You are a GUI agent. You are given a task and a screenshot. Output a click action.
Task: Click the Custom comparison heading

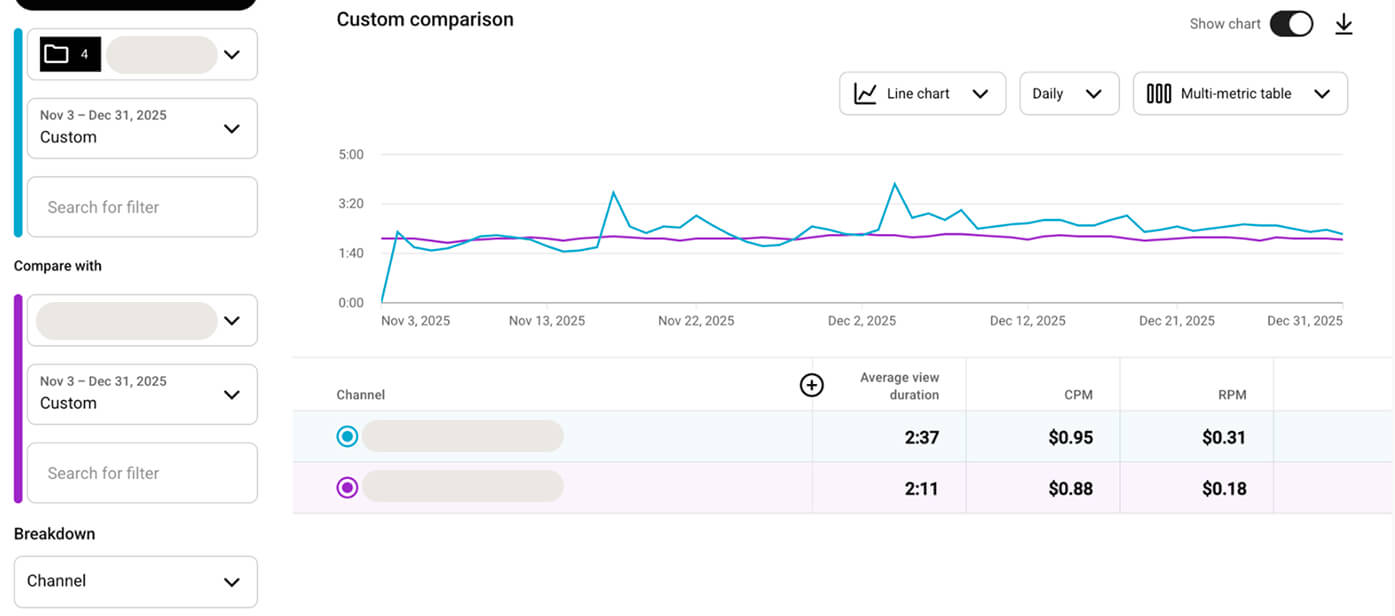425,19
